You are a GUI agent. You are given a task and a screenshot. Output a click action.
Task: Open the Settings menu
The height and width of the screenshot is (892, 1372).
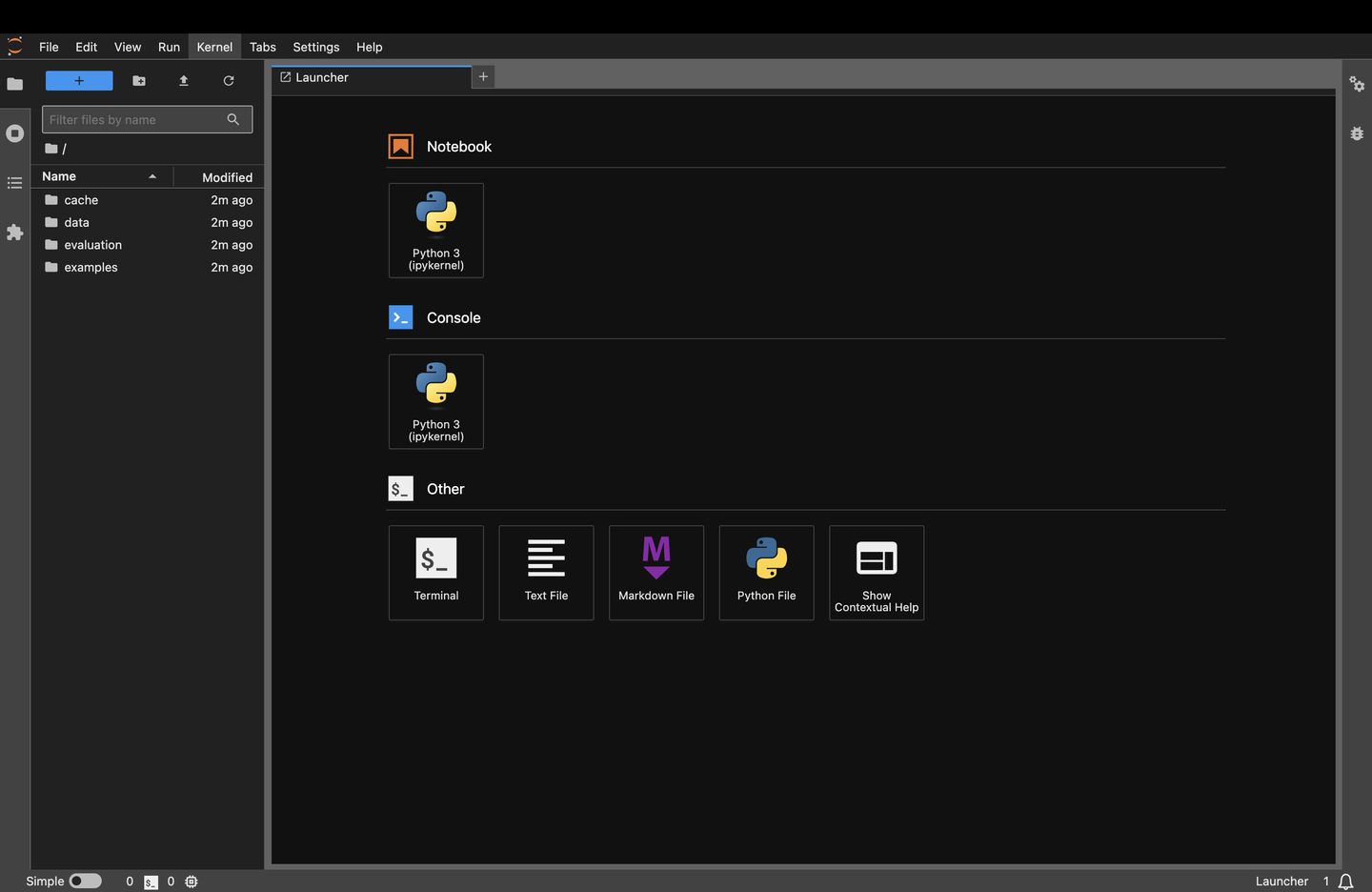pos(316,47)
